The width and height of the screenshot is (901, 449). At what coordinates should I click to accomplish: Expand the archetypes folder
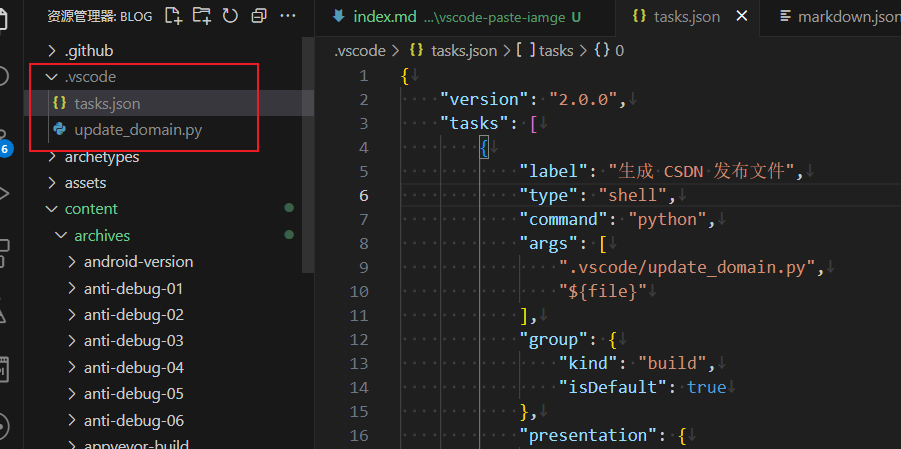coord(101,157)
